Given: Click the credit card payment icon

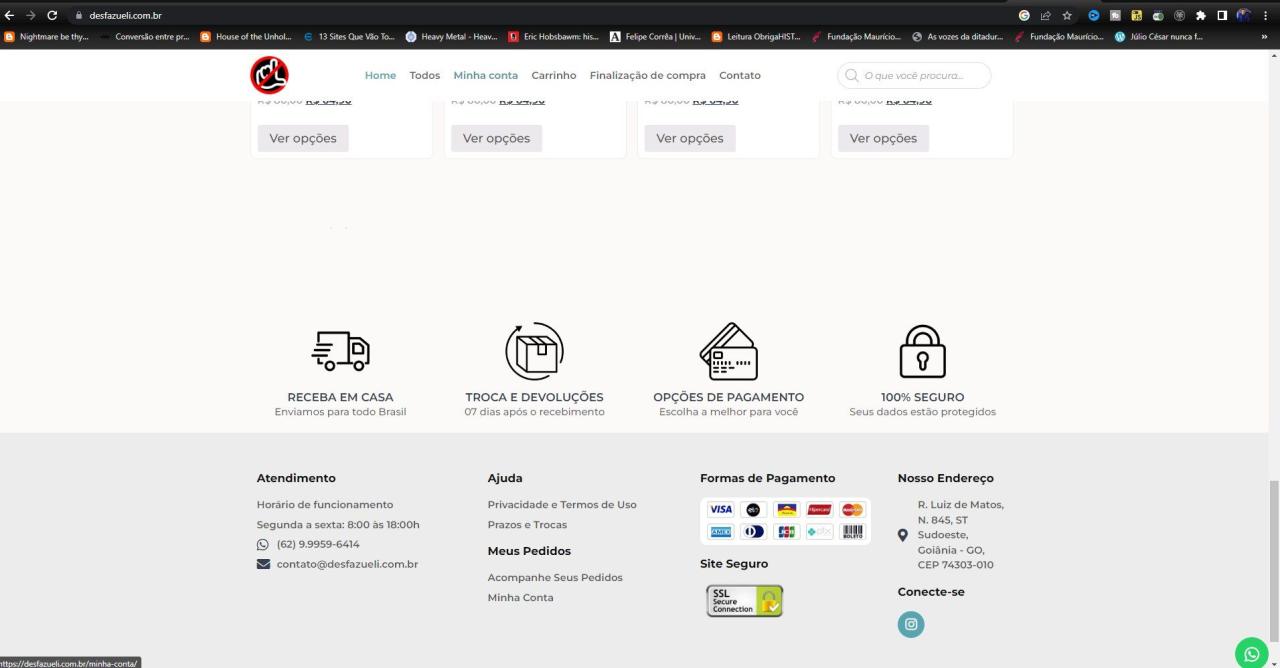Looking at the screenshot, I should (728, 352).
